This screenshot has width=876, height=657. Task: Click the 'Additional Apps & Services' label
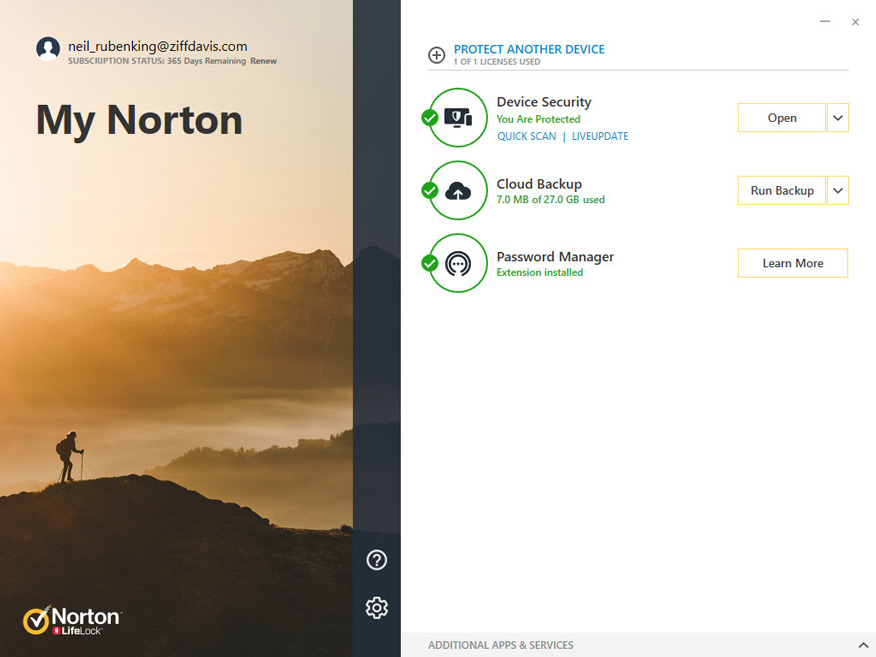[501, 645]
